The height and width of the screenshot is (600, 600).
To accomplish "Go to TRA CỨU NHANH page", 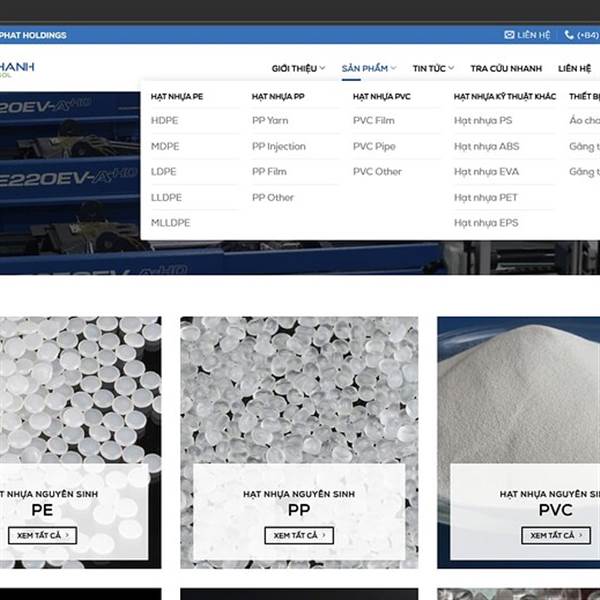I will 506,68.
